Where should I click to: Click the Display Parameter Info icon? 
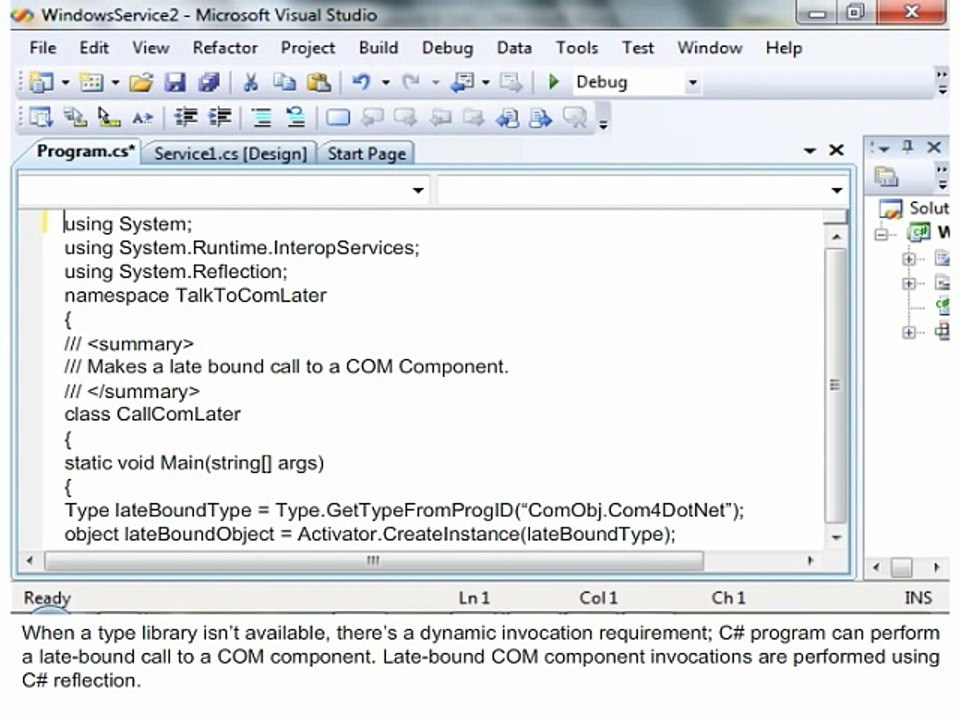[75, 117]
